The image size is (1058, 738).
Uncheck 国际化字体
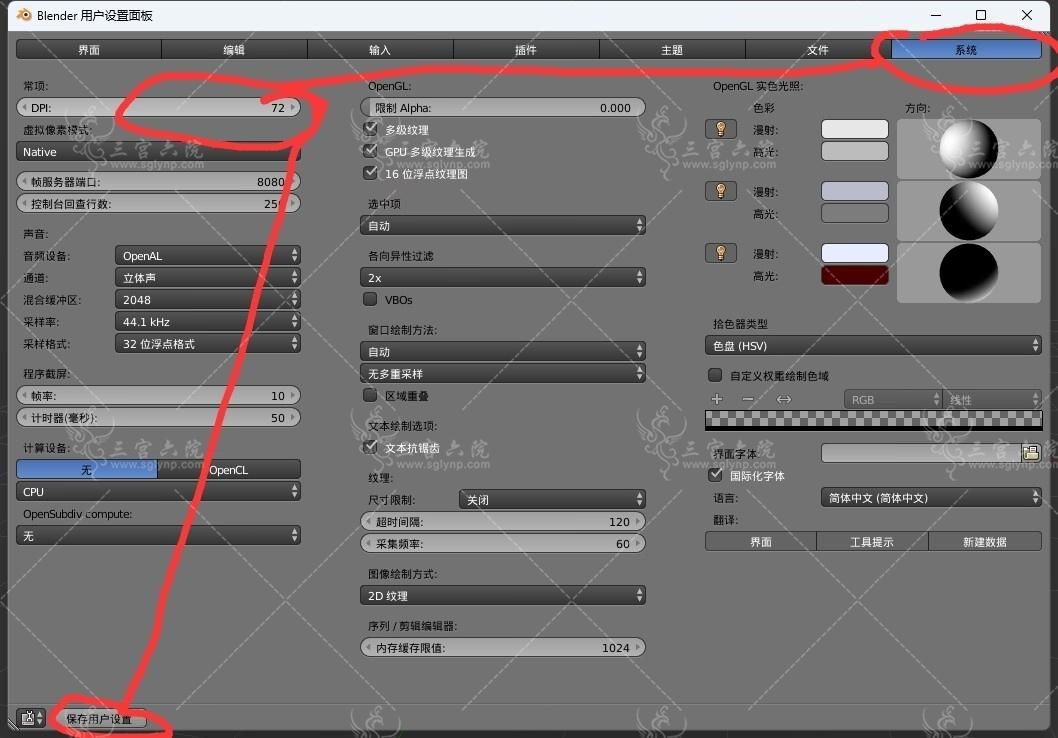point(715,475)
